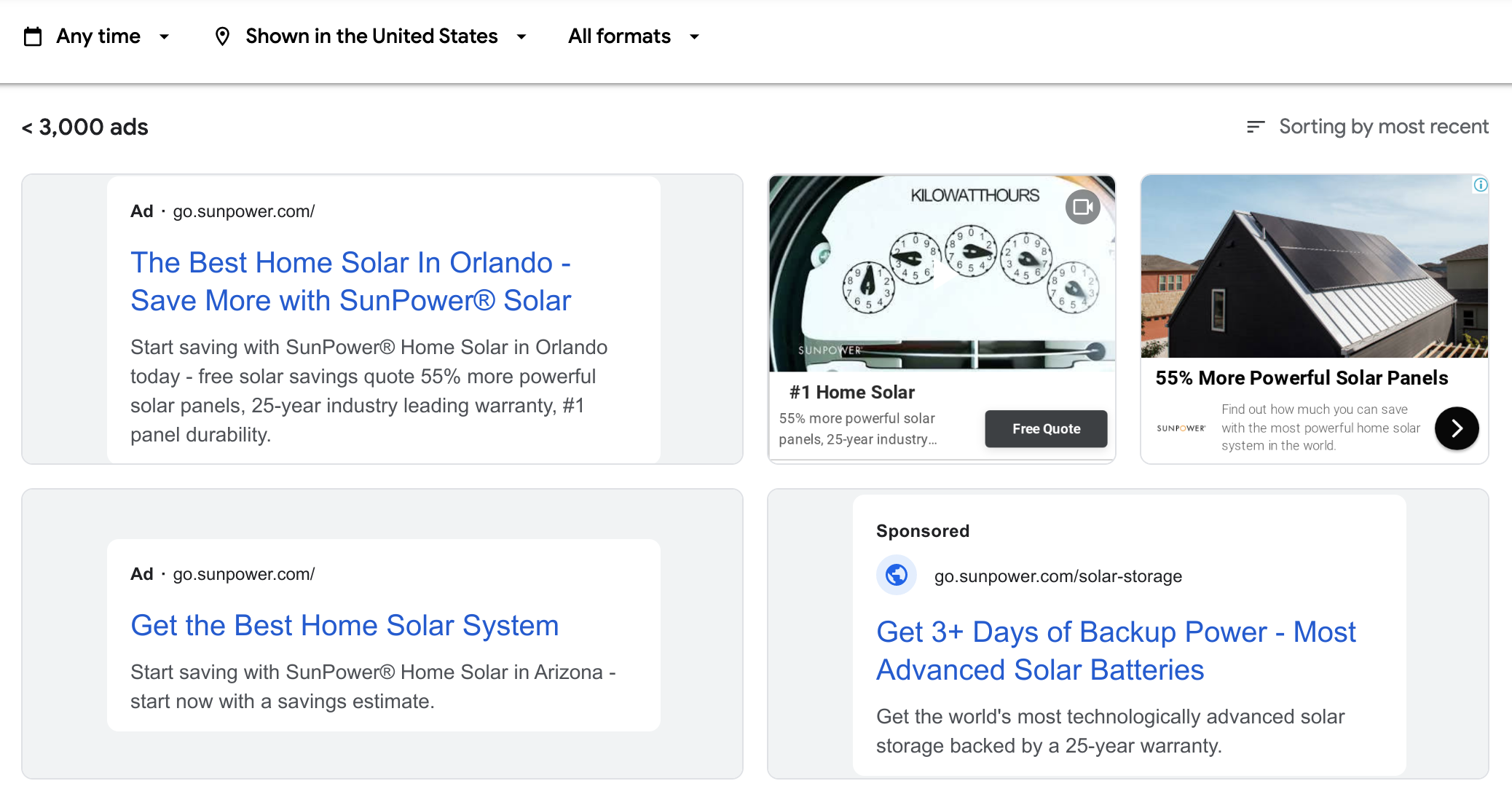This screenshot has width=1512, height=797.
Task: Click the location pin icon in region filter
Action: (x=223, y=35)
